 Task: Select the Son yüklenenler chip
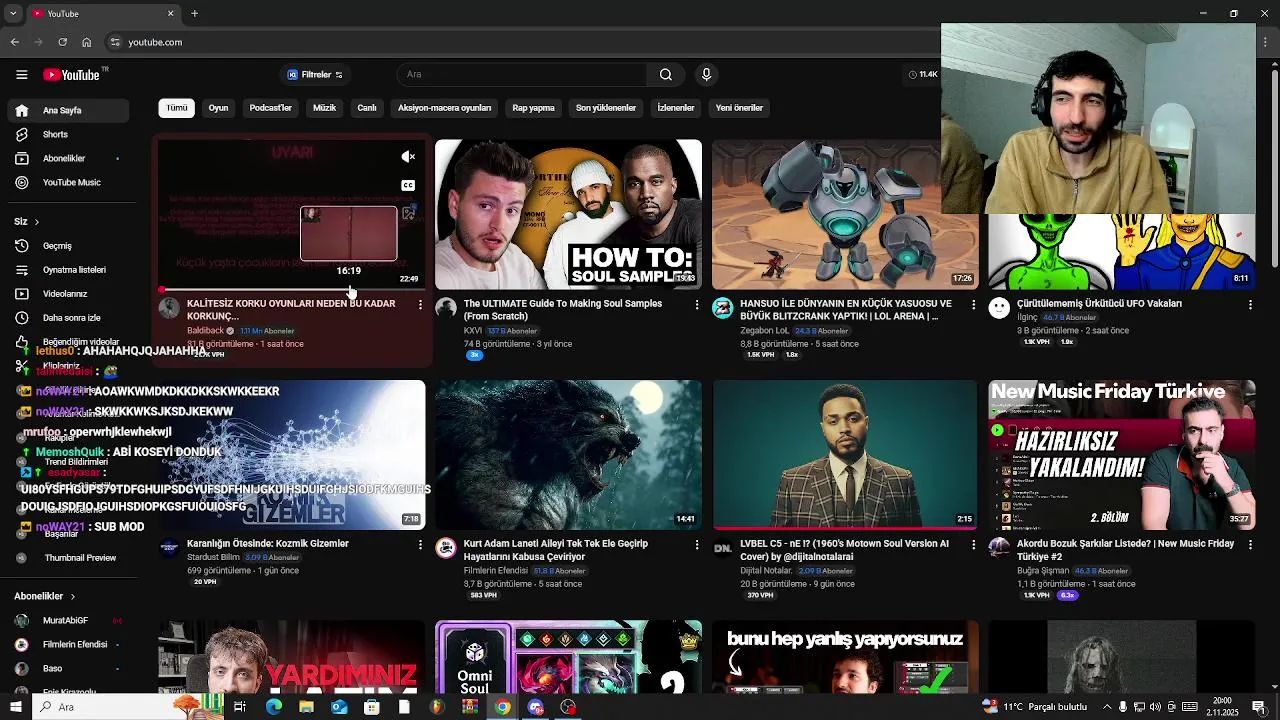(x=606, y=108)
